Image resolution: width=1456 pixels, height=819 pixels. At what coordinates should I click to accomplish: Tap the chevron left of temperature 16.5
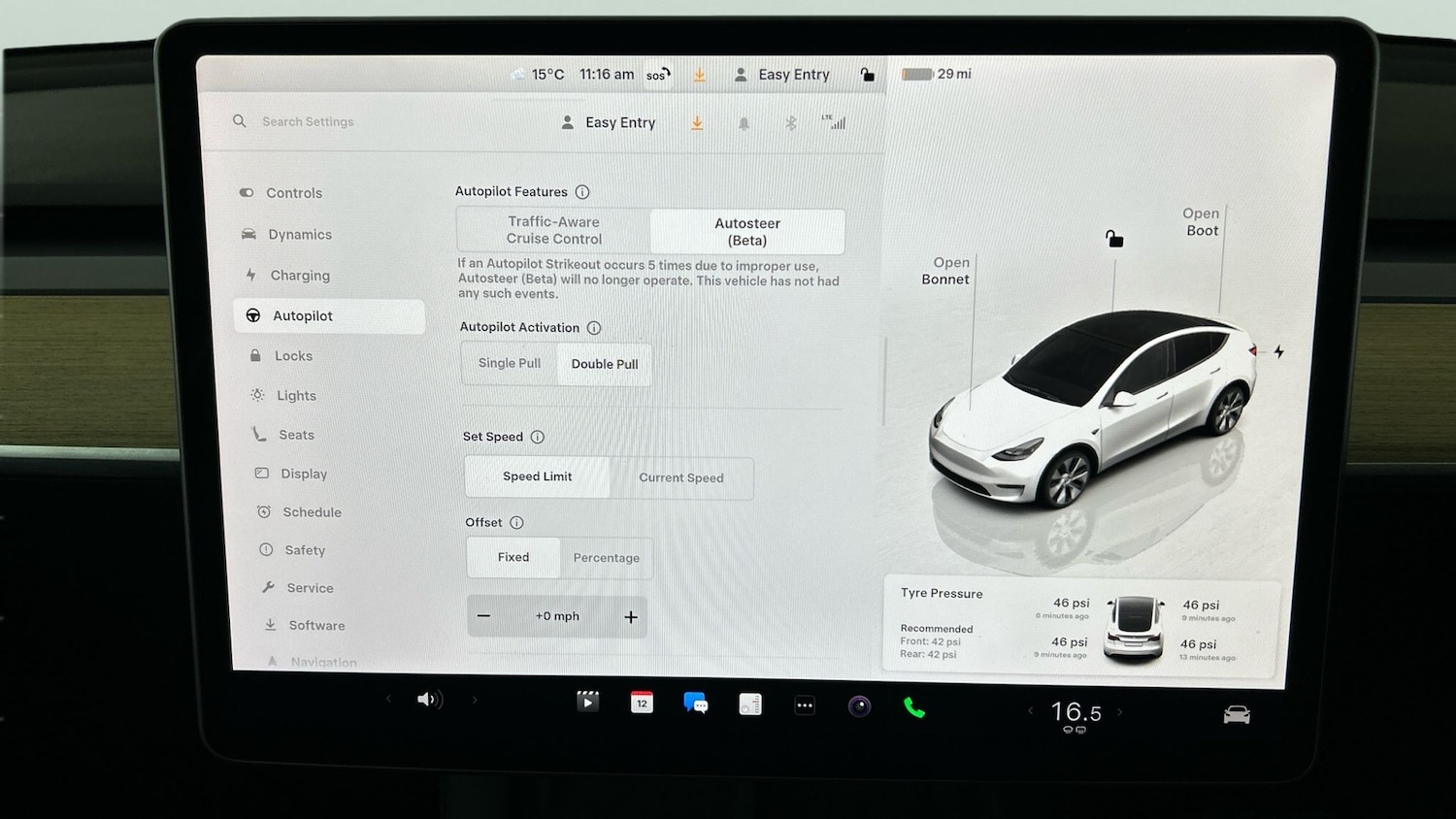coord(1030,711)
